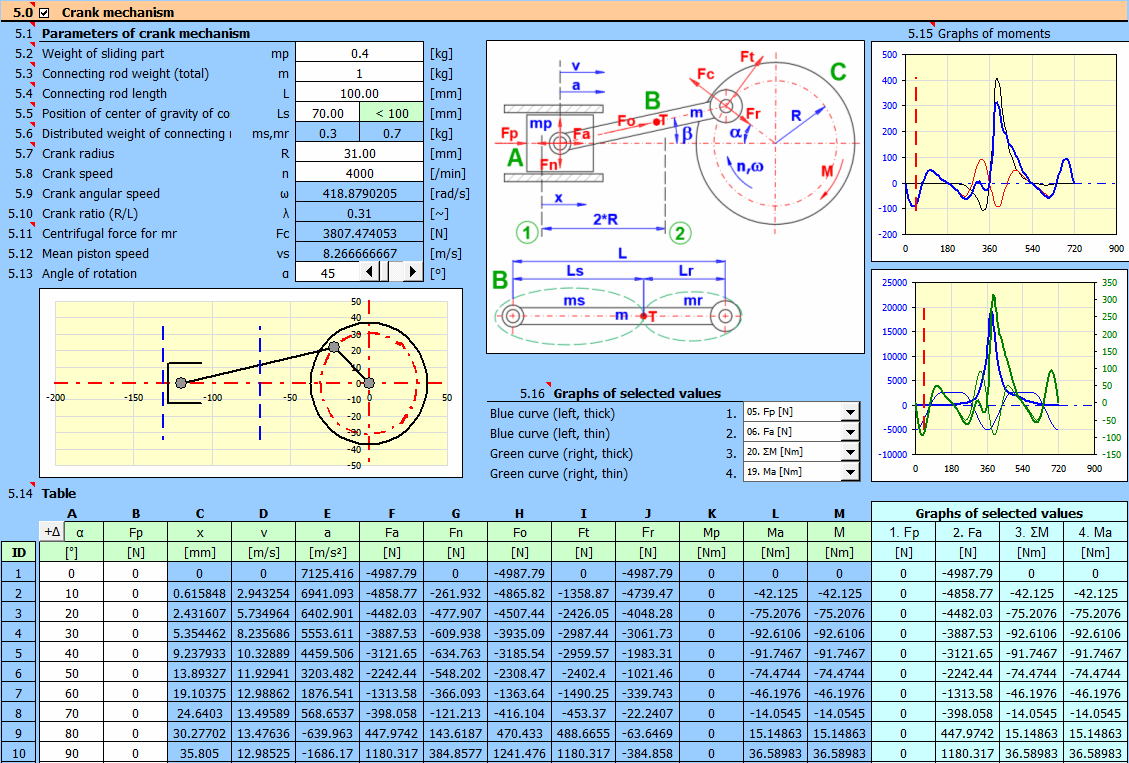Click the 'Crank speed' label

(73, 173)
